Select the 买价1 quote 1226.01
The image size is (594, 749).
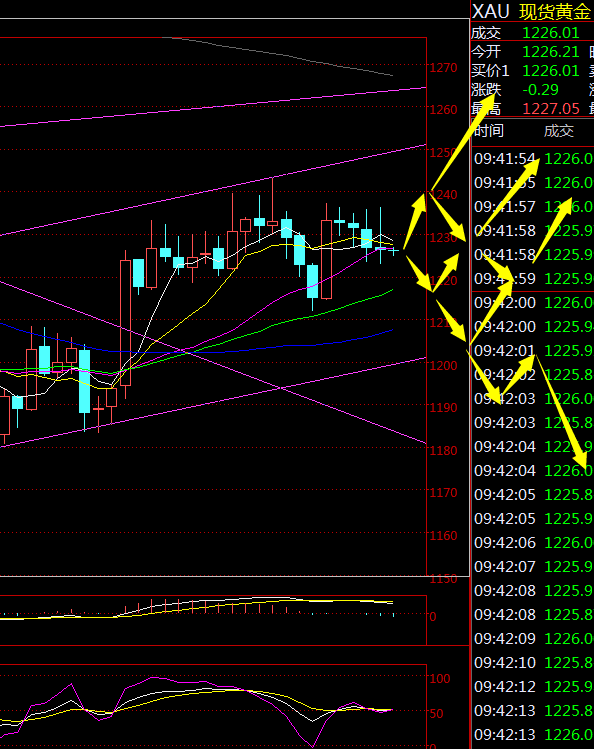[x=551, y=71]
